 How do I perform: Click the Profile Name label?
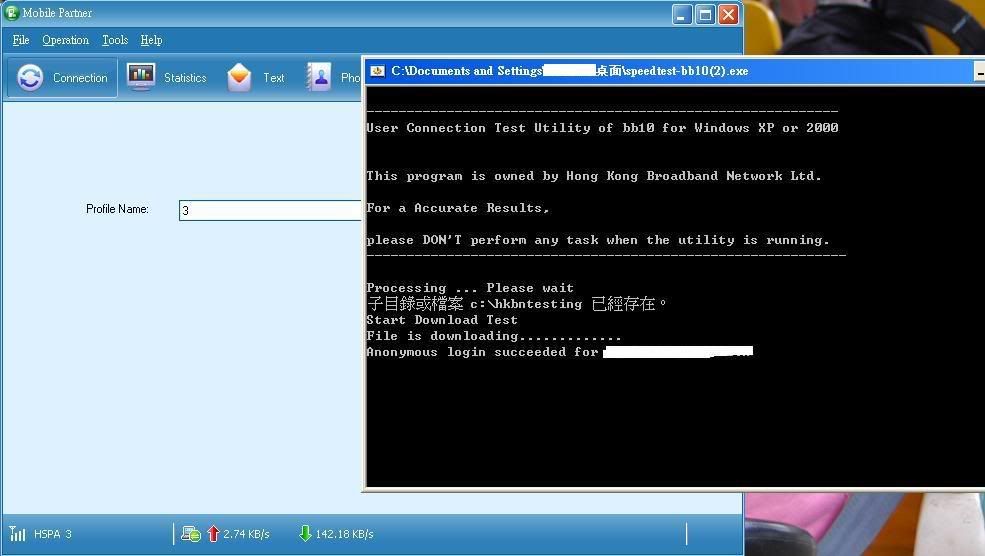tap(117, 209)
